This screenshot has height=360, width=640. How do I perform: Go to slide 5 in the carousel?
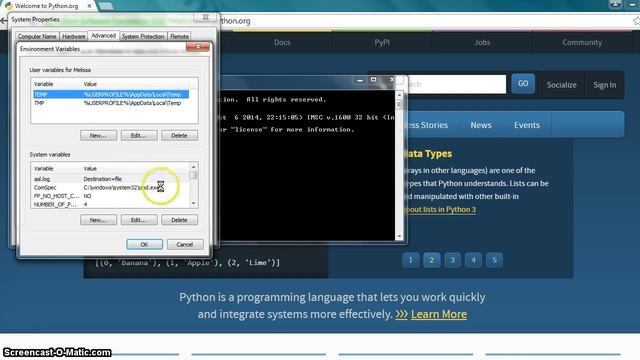coord(494,260)
